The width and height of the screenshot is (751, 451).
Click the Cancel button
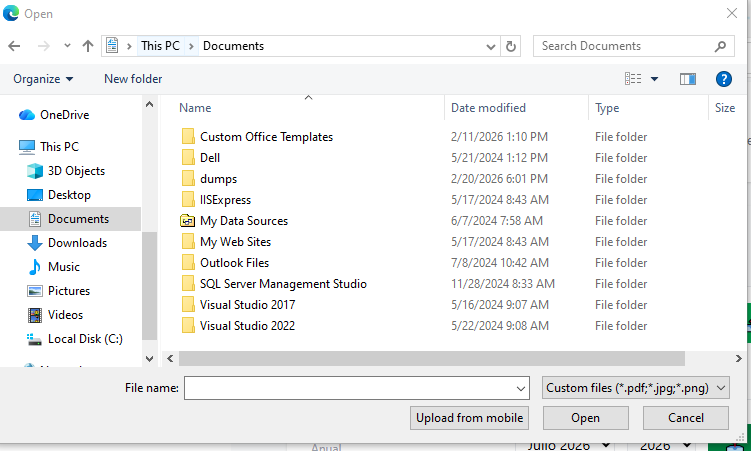pyautogui.click(x=686, y=418)
